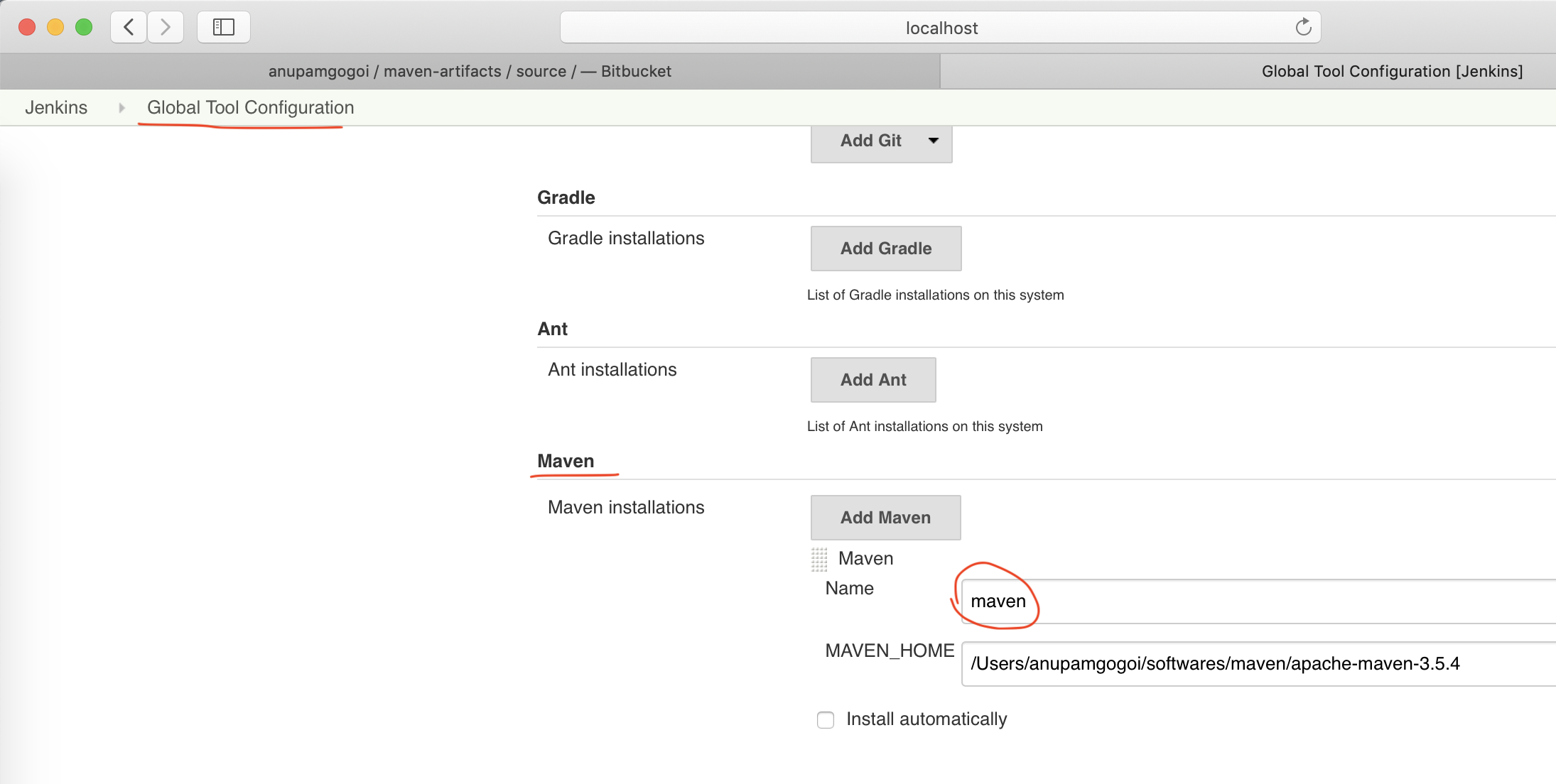Click the Maven installation drag handle
Screen dimensions: 1556x784
click(x=819, y=559)
